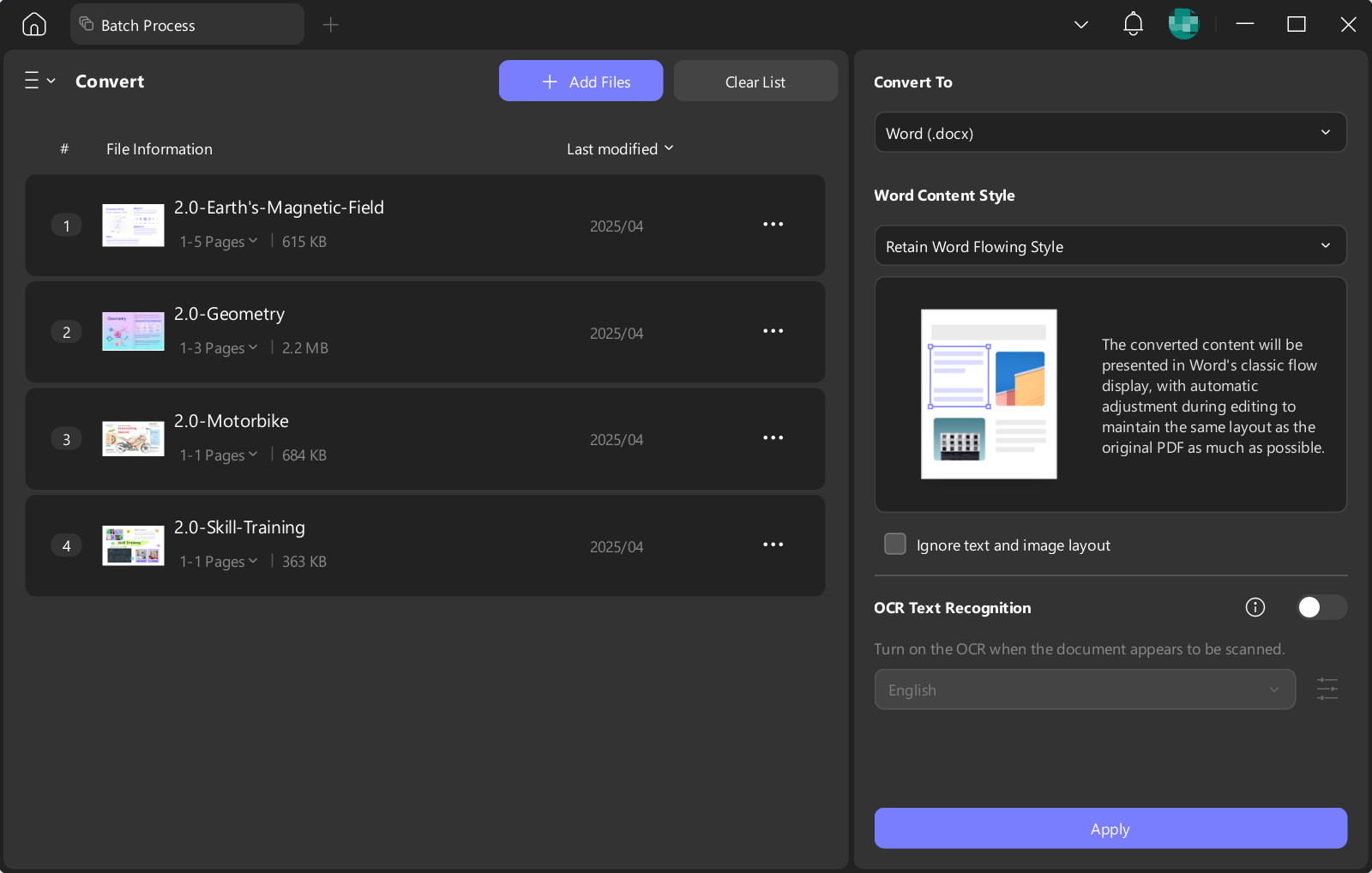Open more options for 2.0-Earth's-Magnetic-Field
The image size is (1372, 873).
pos(773,225)
